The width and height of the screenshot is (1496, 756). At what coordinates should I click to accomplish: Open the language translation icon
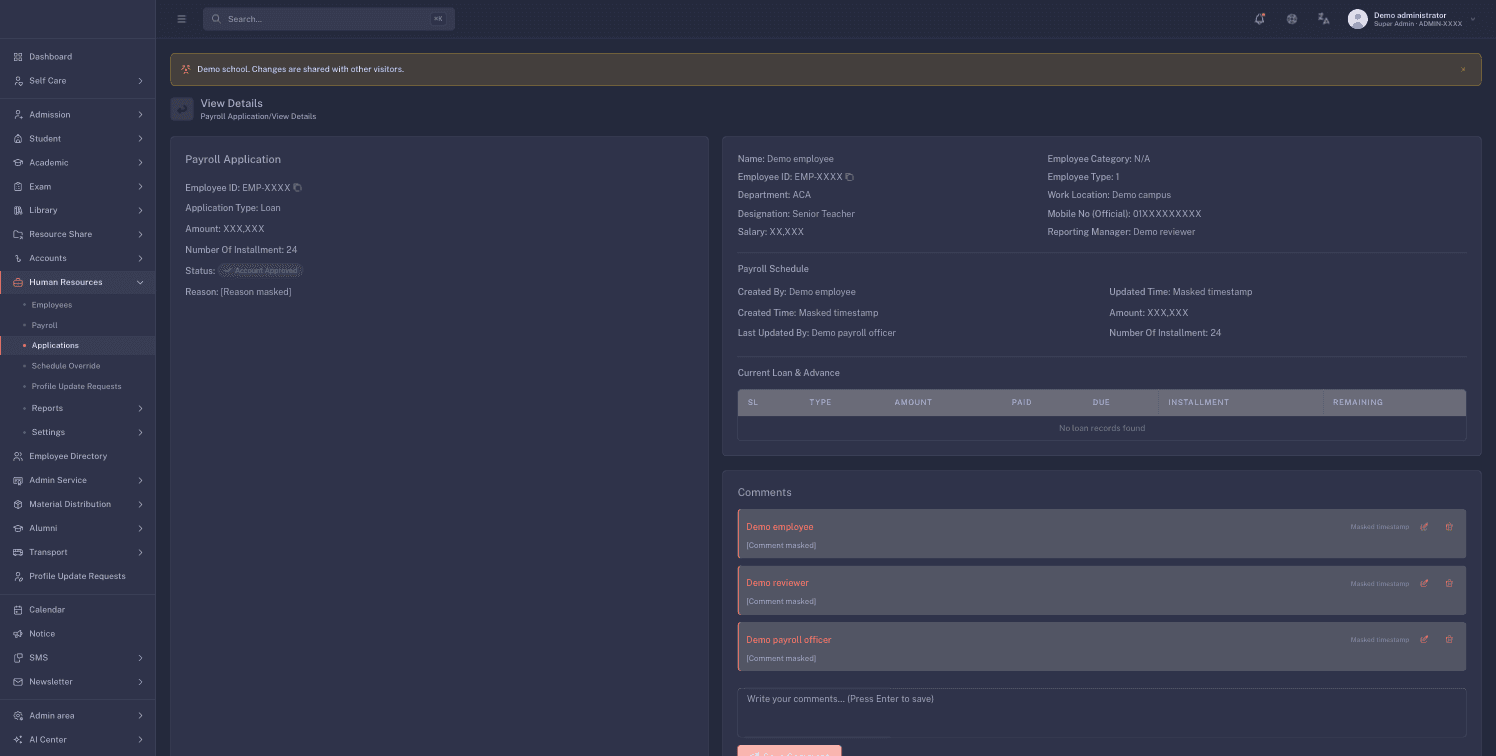click(x=1324, y=19)
